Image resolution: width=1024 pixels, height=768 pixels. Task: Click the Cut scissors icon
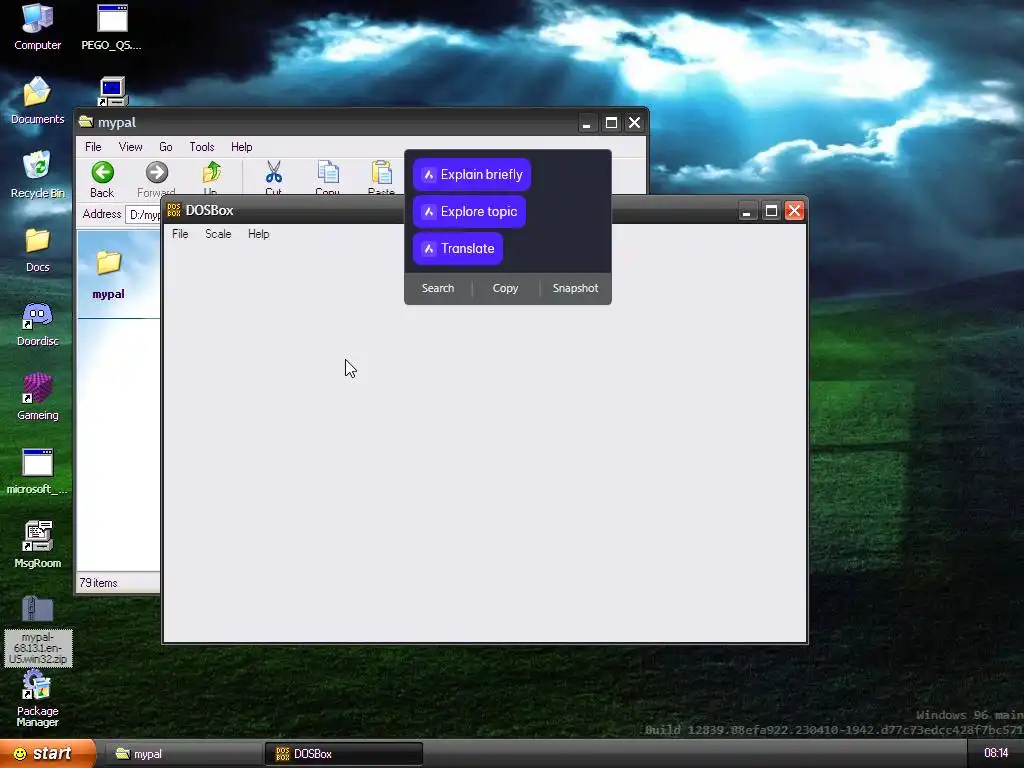point(274,178)
